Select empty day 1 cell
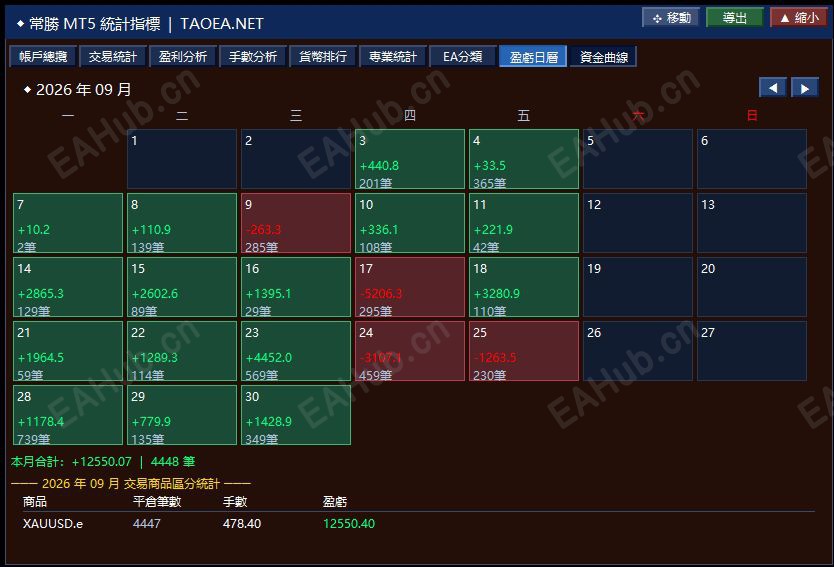Screen dimensions: 834x567 (182, 159)
